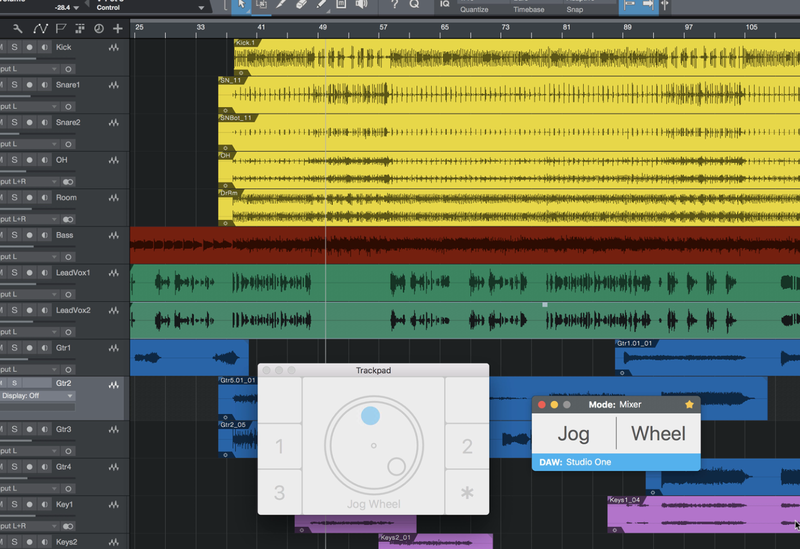Screen dimensions: 800x549
Task: Add tracks with the plus icon
Action: 118,29
